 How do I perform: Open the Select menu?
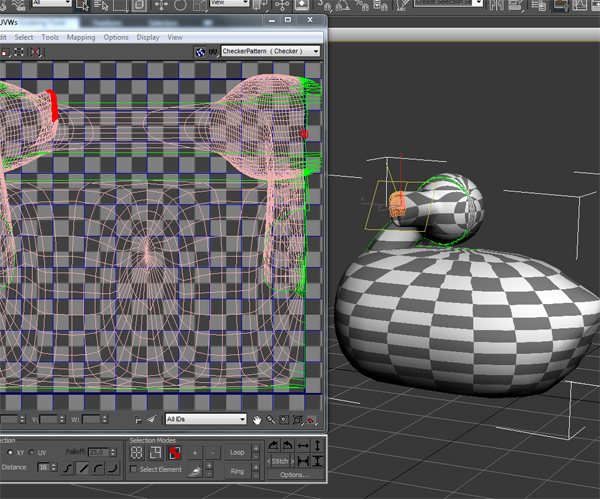[24, 37]
